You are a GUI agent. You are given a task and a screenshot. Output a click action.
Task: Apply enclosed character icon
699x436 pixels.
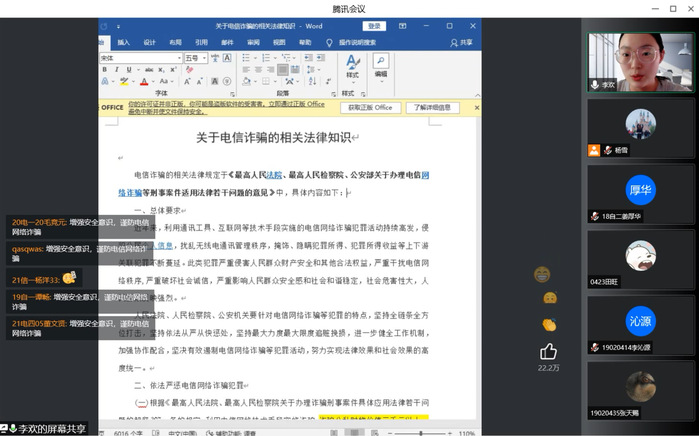pyautogui.click(x=227, y=81)
